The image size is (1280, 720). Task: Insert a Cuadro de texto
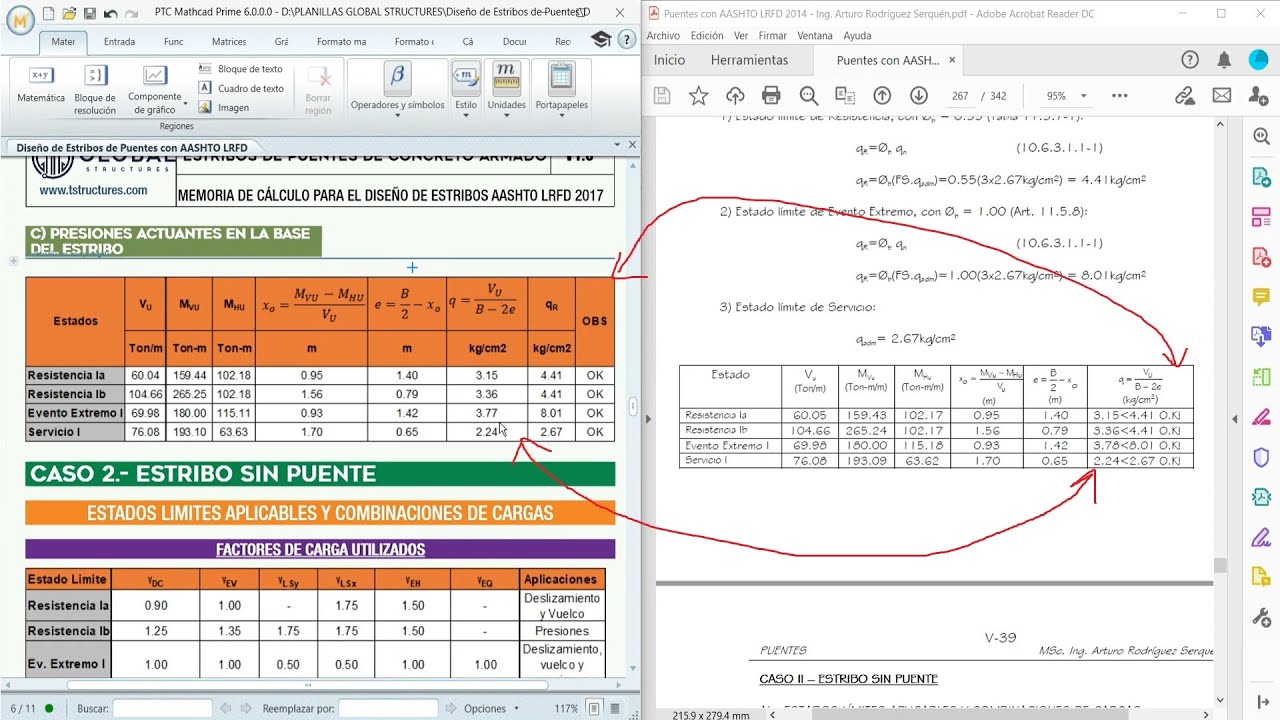click(x=241, y=88)
